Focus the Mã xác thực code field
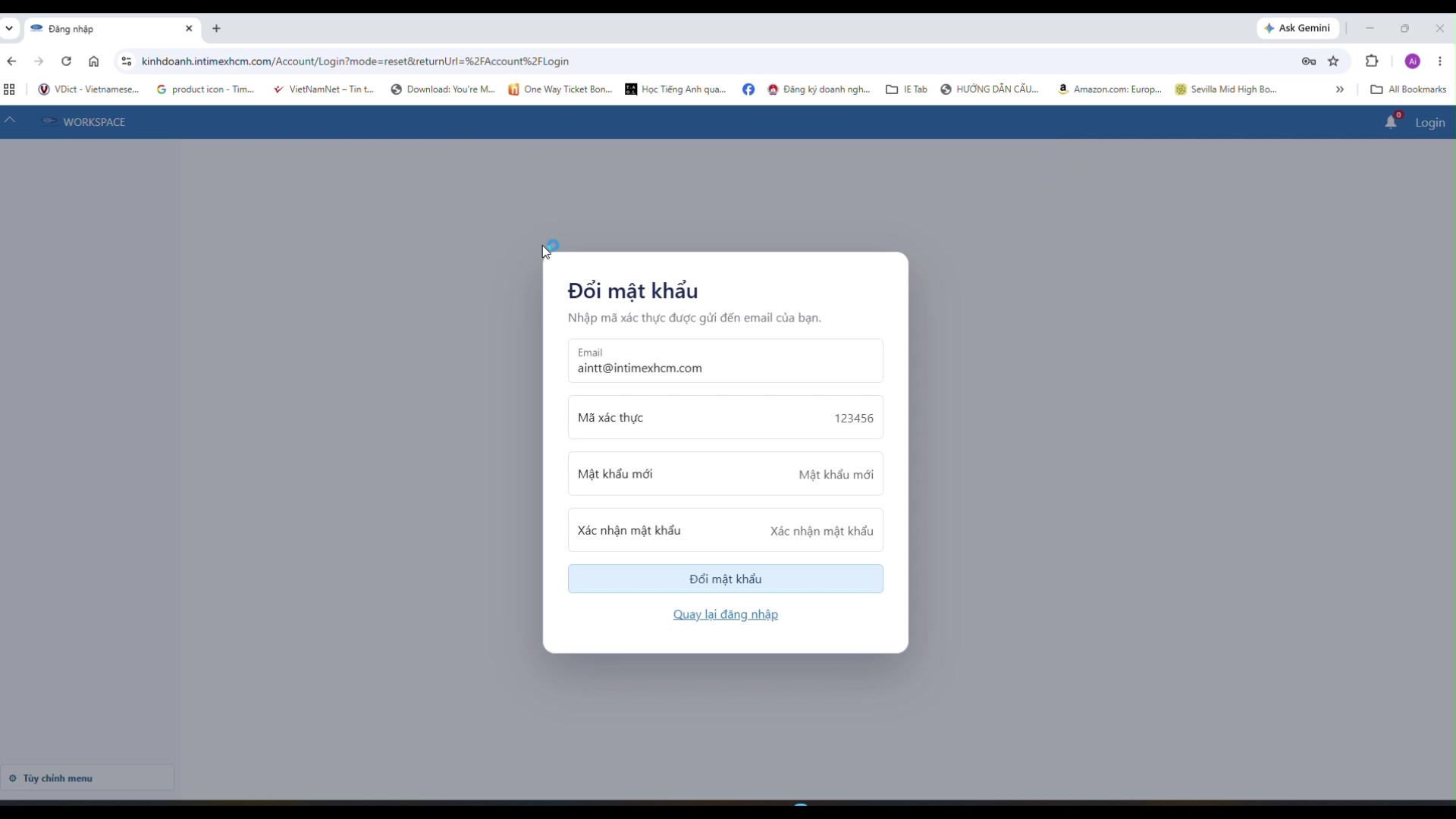 (x=726, y=418)
